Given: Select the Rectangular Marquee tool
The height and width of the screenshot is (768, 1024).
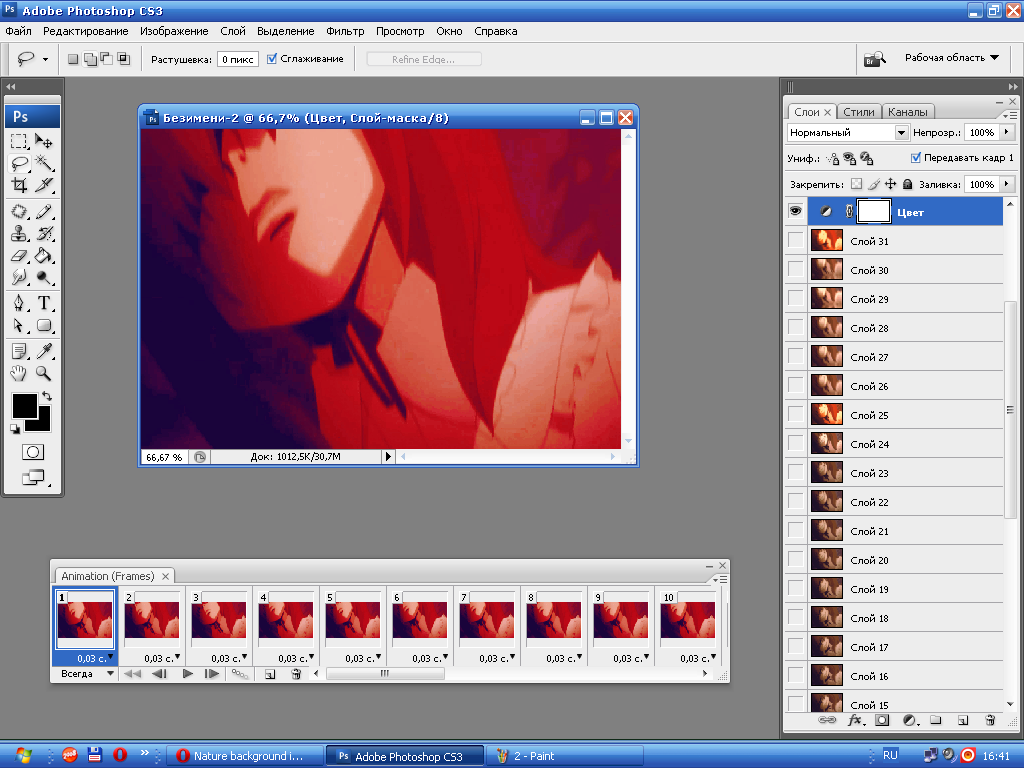Looking at the screenshot, I should click(x=19, y=141).
